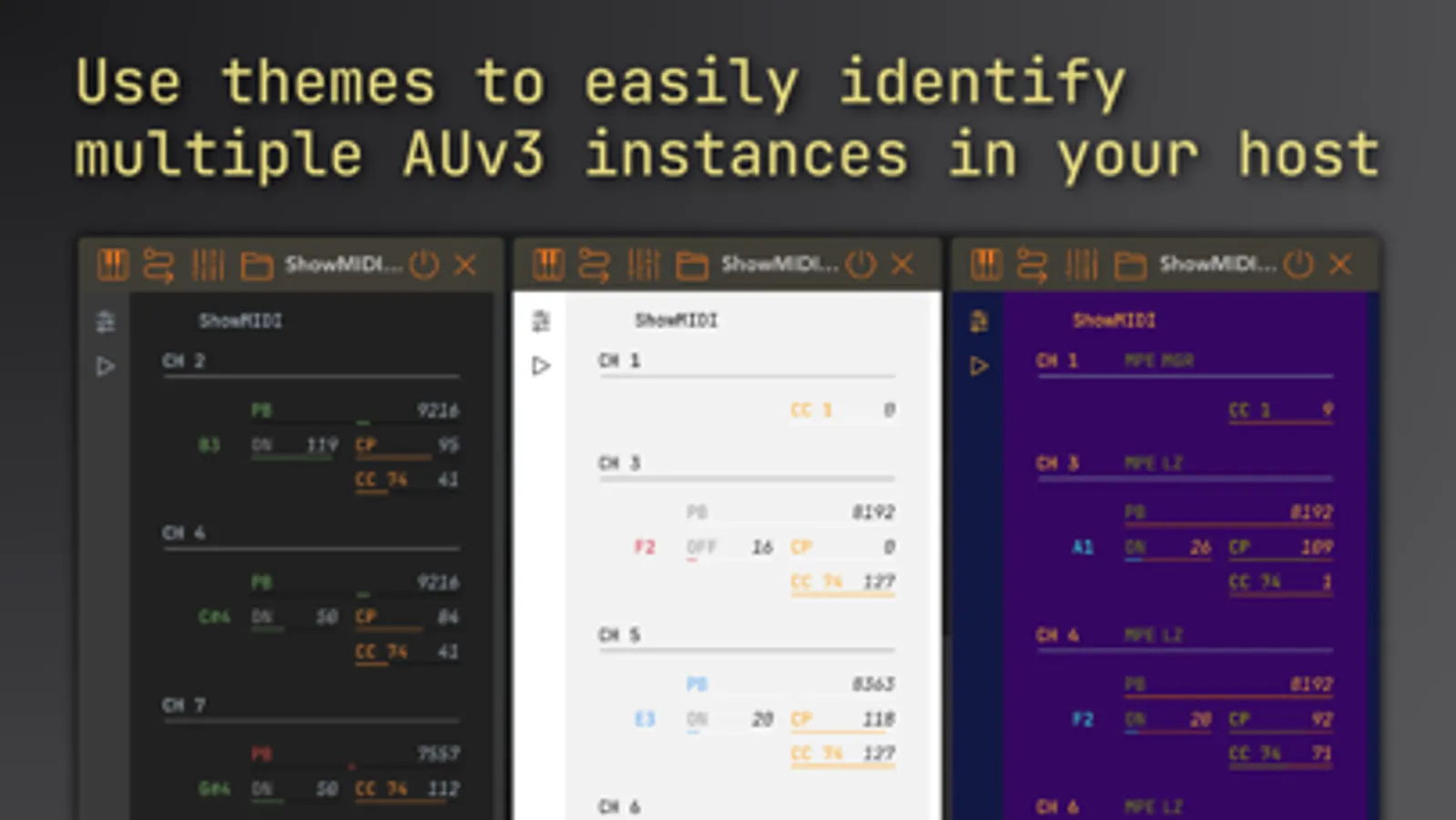Click OFF note status in white-theme window
Image resolution: width=1456 pixels, height=820 pixels.
tap(701, 548)
